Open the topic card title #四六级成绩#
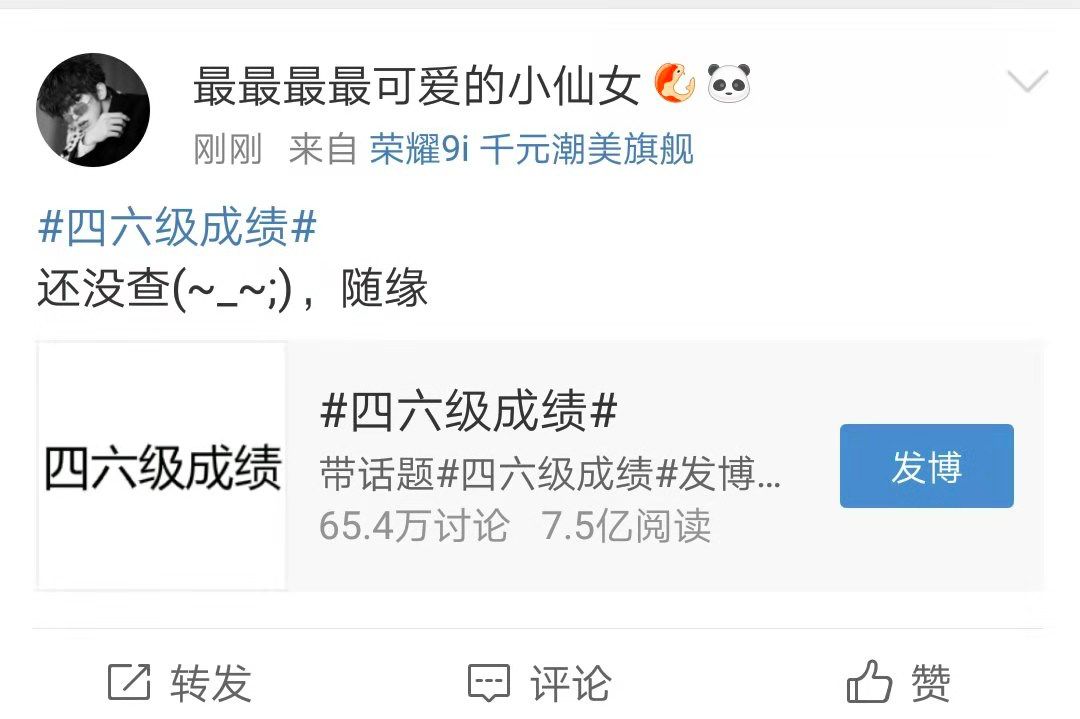 [468, 410]
